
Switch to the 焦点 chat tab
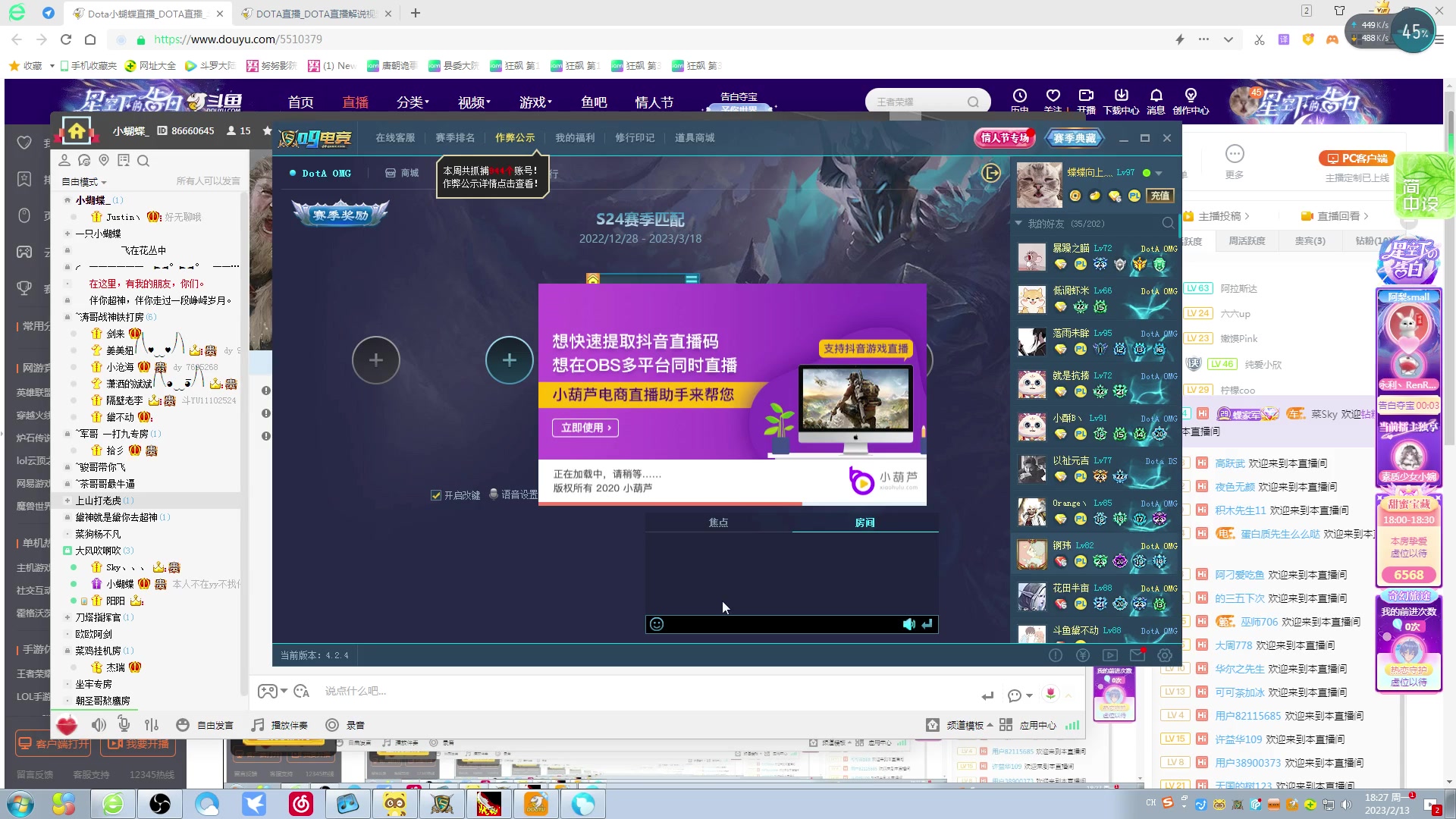tap(718, 522)
